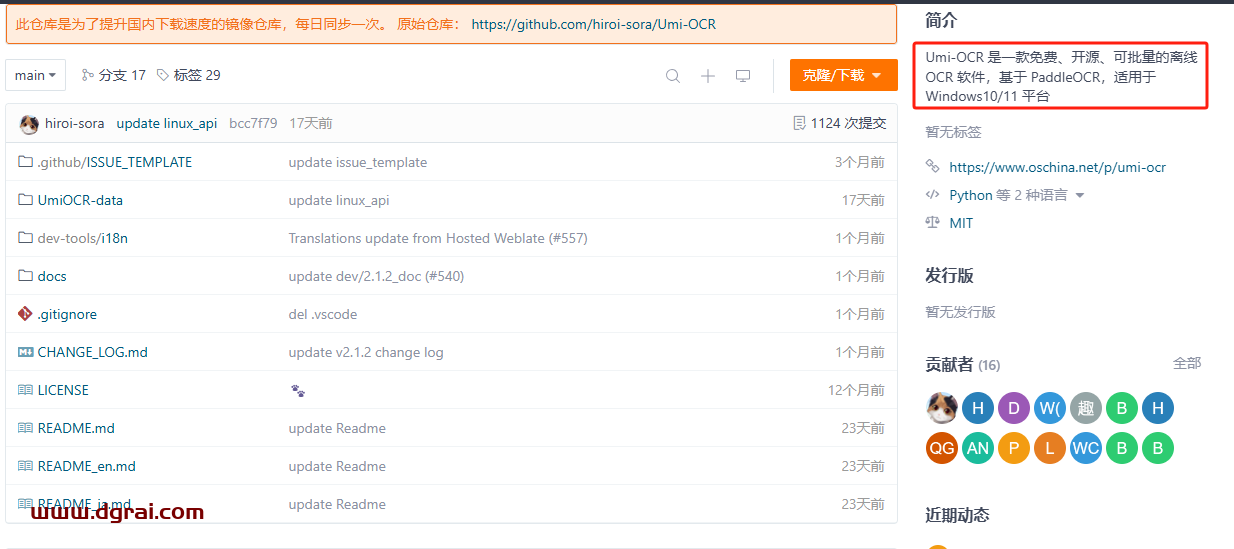Open the paw prints commit for LICENSE

297,390
